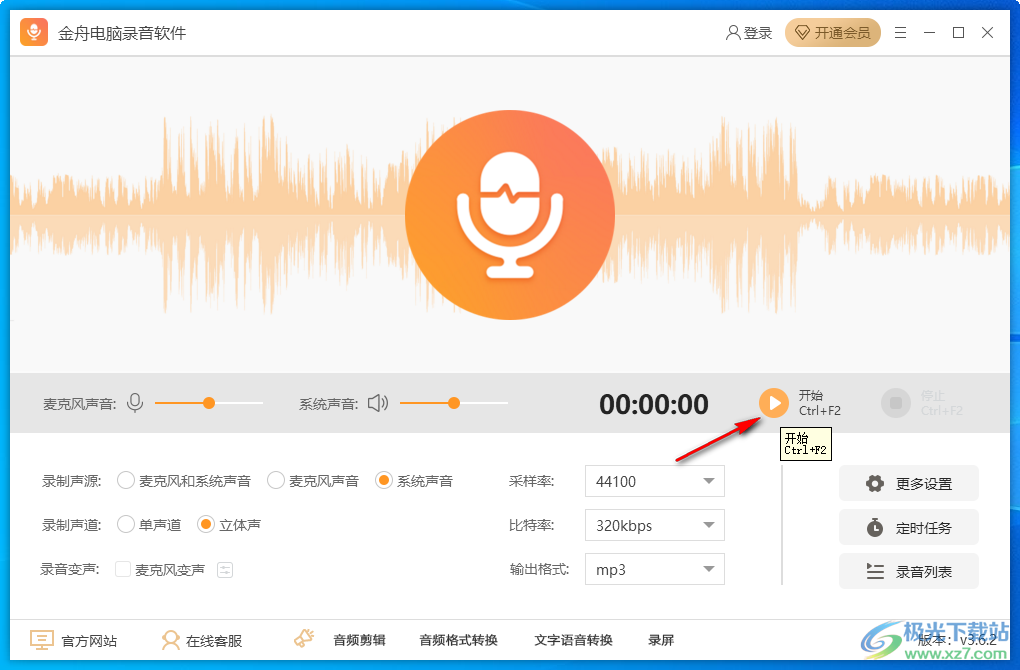Click the central microphone record button
1020x670 pixels.
pos(510,214)
